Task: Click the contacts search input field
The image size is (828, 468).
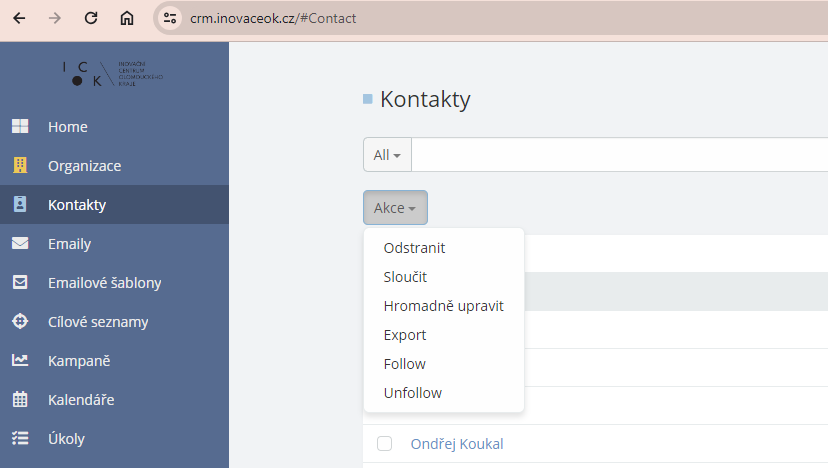Action: [x=620, y=155]
